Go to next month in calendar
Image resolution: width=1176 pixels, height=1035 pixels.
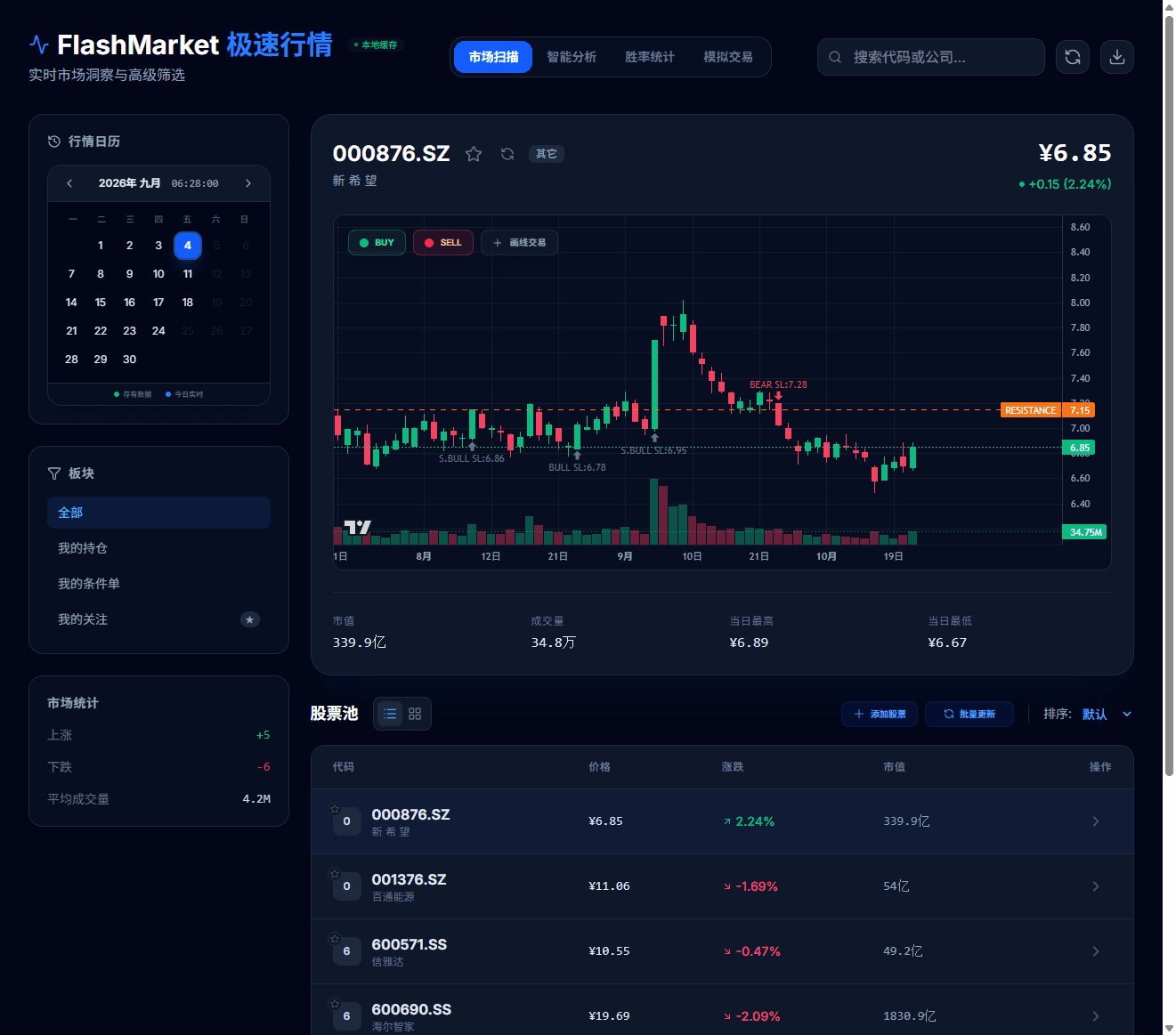248,183
